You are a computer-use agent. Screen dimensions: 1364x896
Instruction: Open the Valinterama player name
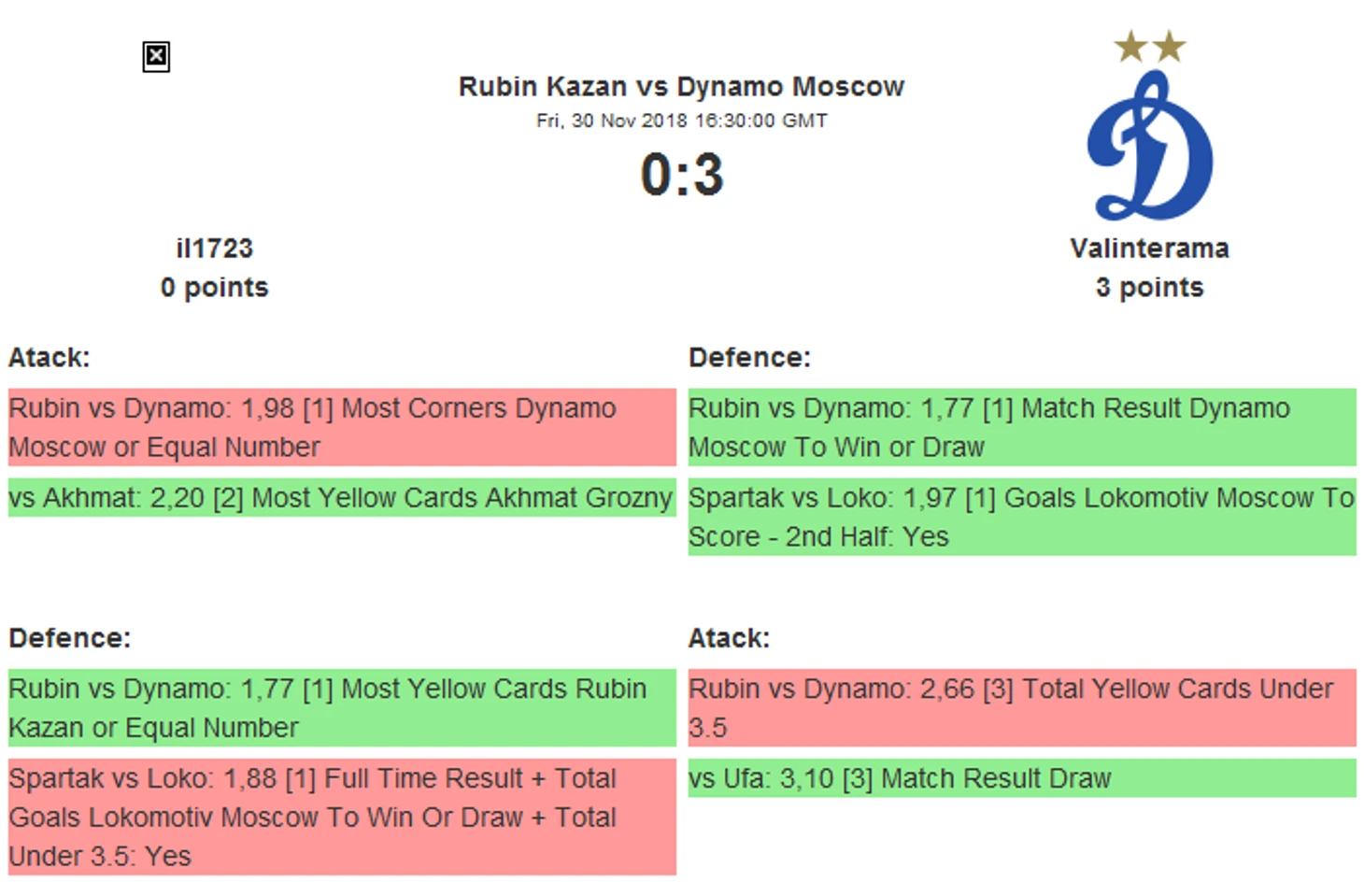[1149, 249]
